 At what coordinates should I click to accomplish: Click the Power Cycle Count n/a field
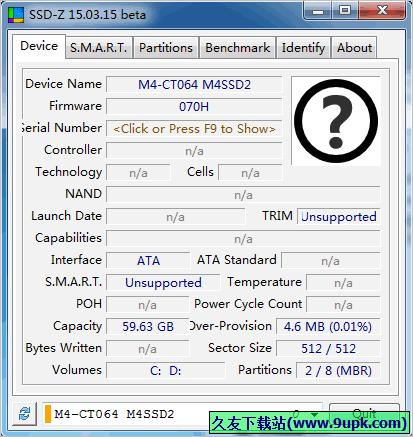click(x=343, y=305)
